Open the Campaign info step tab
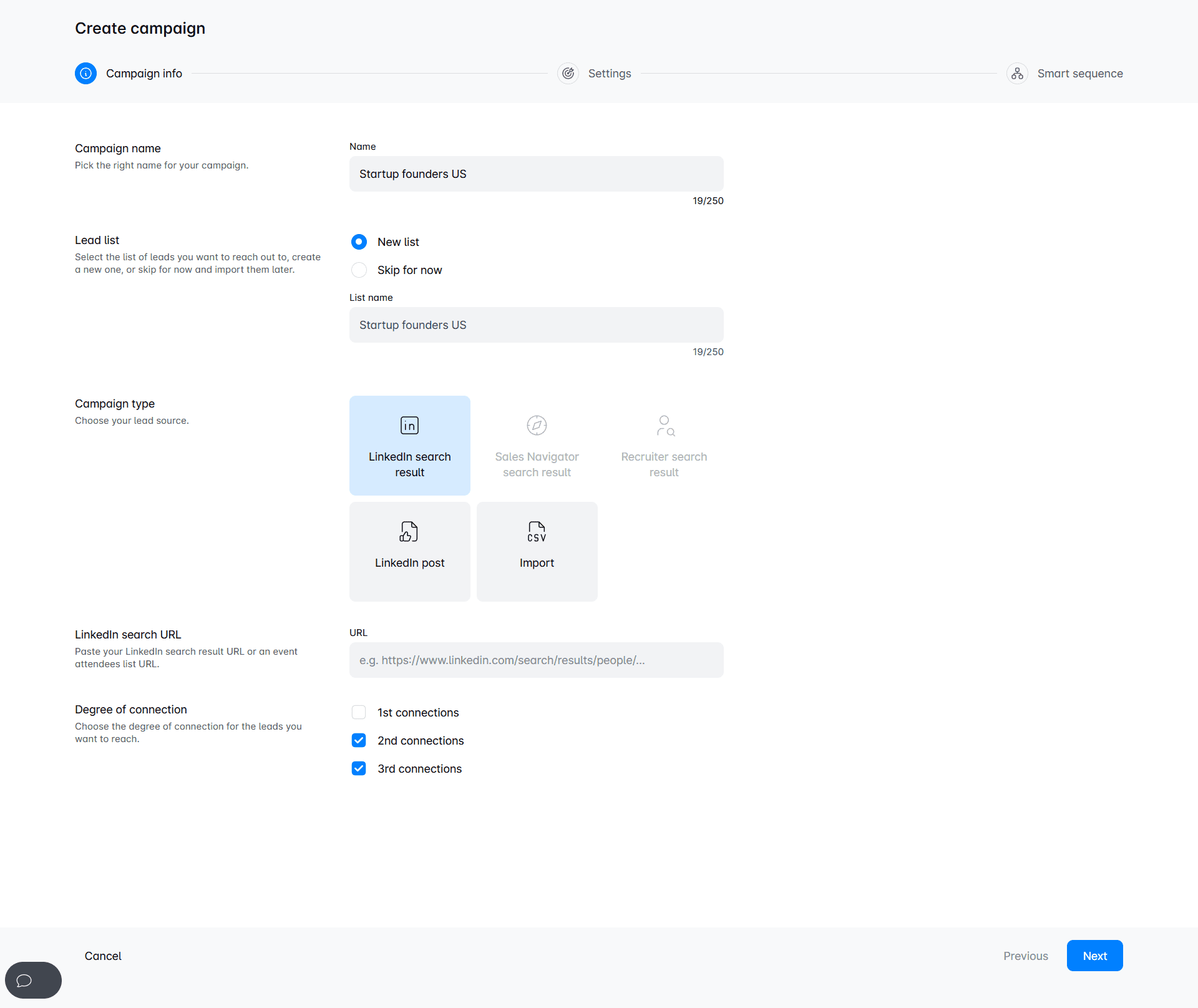Screen dimensions: 1198x1008 click(129, 74)
